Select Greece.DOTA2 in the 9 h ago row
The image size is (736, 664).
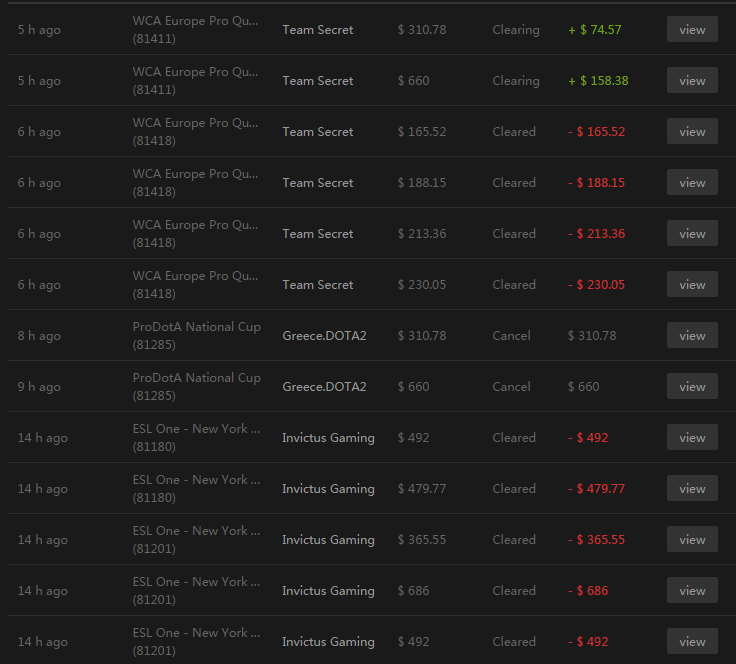click(324, 387)
